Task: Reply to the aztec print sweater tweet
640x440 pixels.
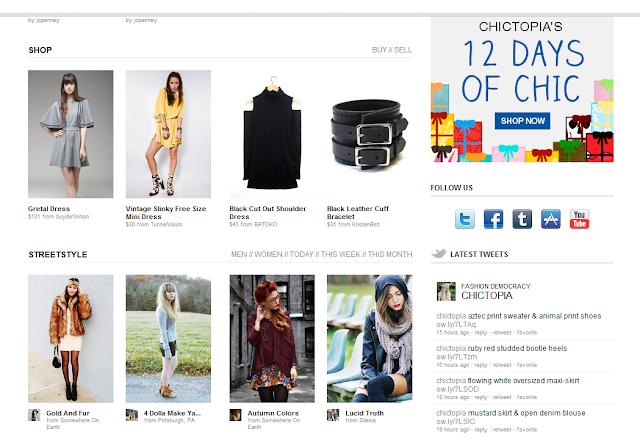Action: [481, 333]
